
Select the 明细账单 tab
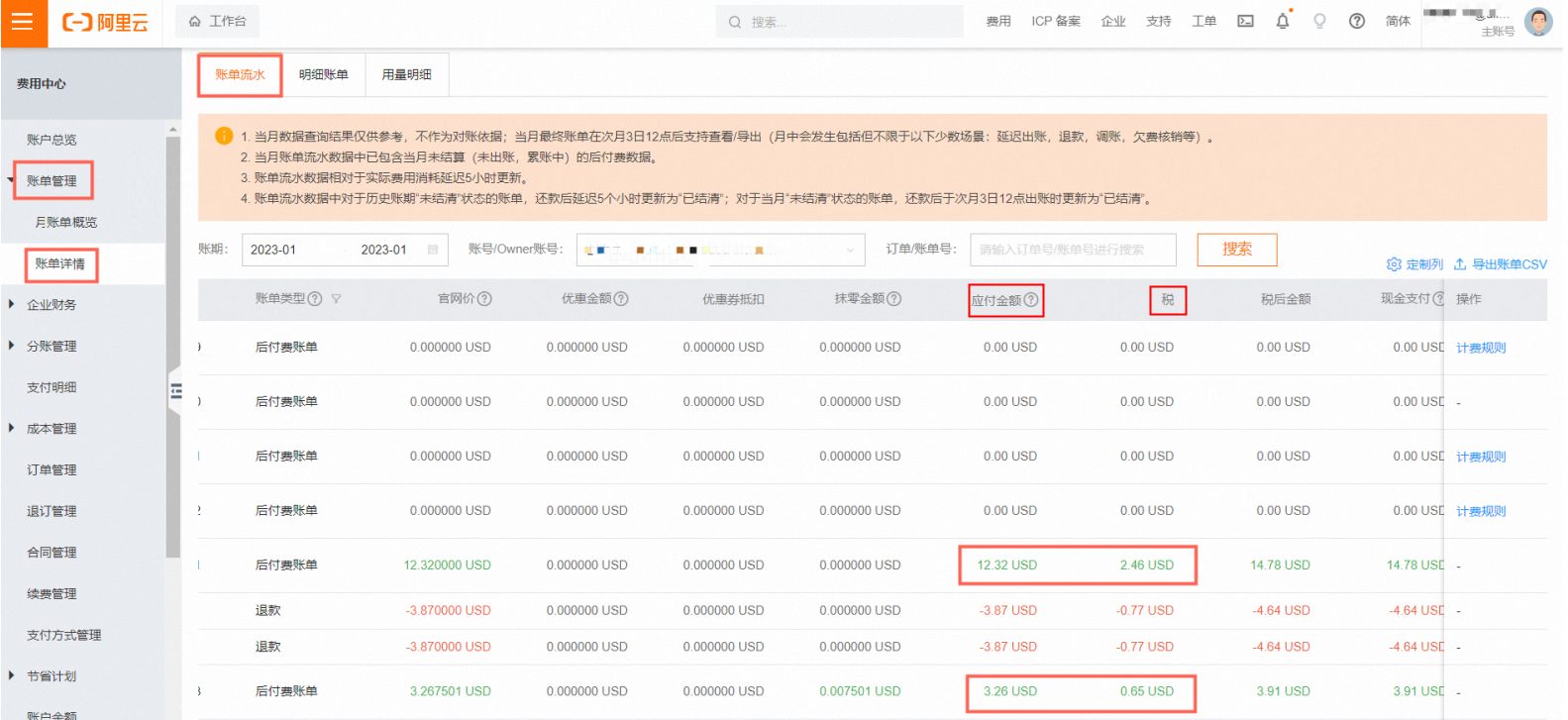[324, 75]
